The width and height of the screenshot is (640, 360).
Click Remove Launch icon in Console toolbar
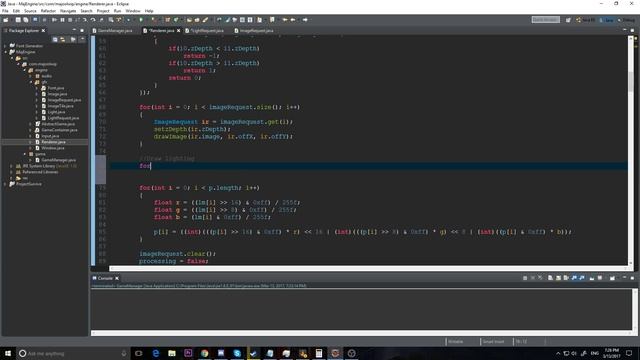point(533,278)
